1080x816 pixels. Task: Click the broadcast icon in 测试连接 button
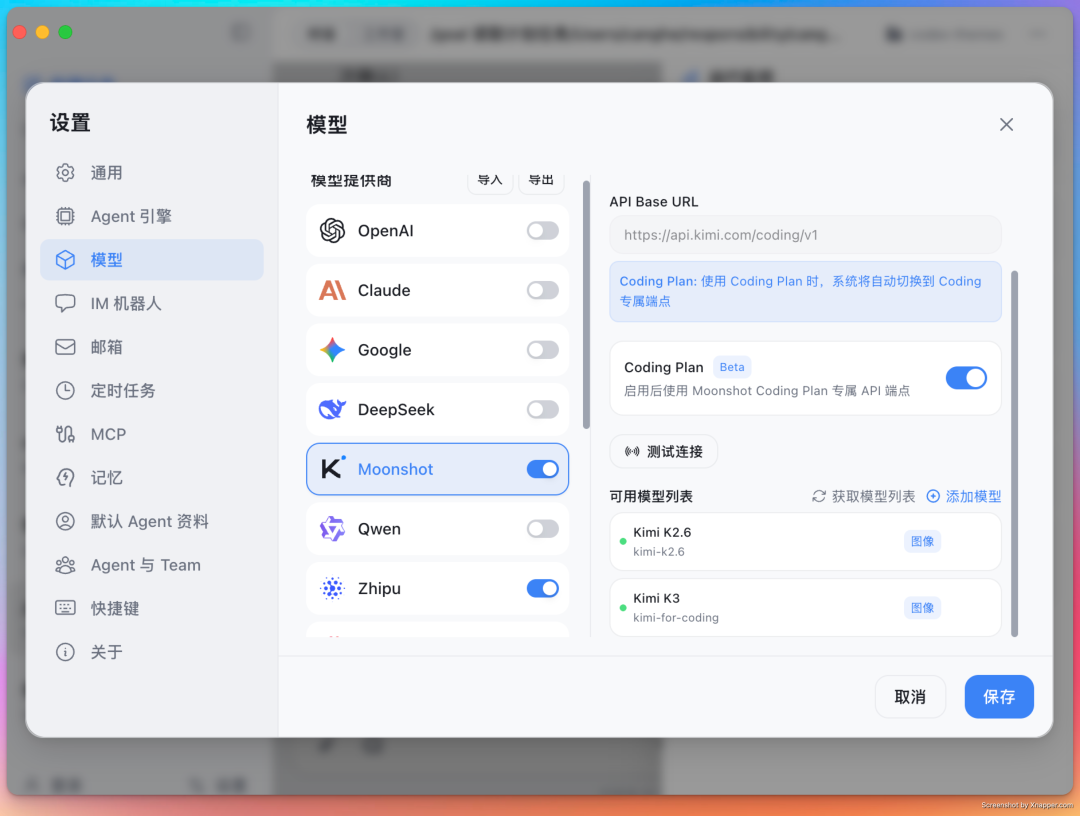point(632,452)
